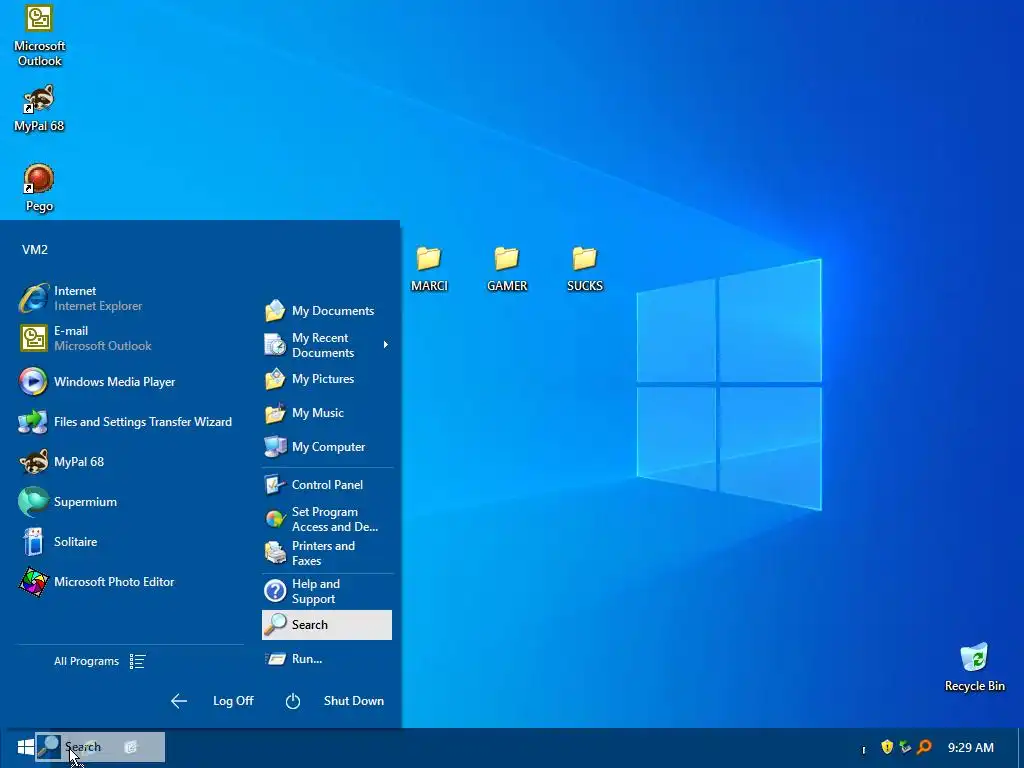Open the Recycle Bin
The image size is (1024, 768).
click(974, 667)
